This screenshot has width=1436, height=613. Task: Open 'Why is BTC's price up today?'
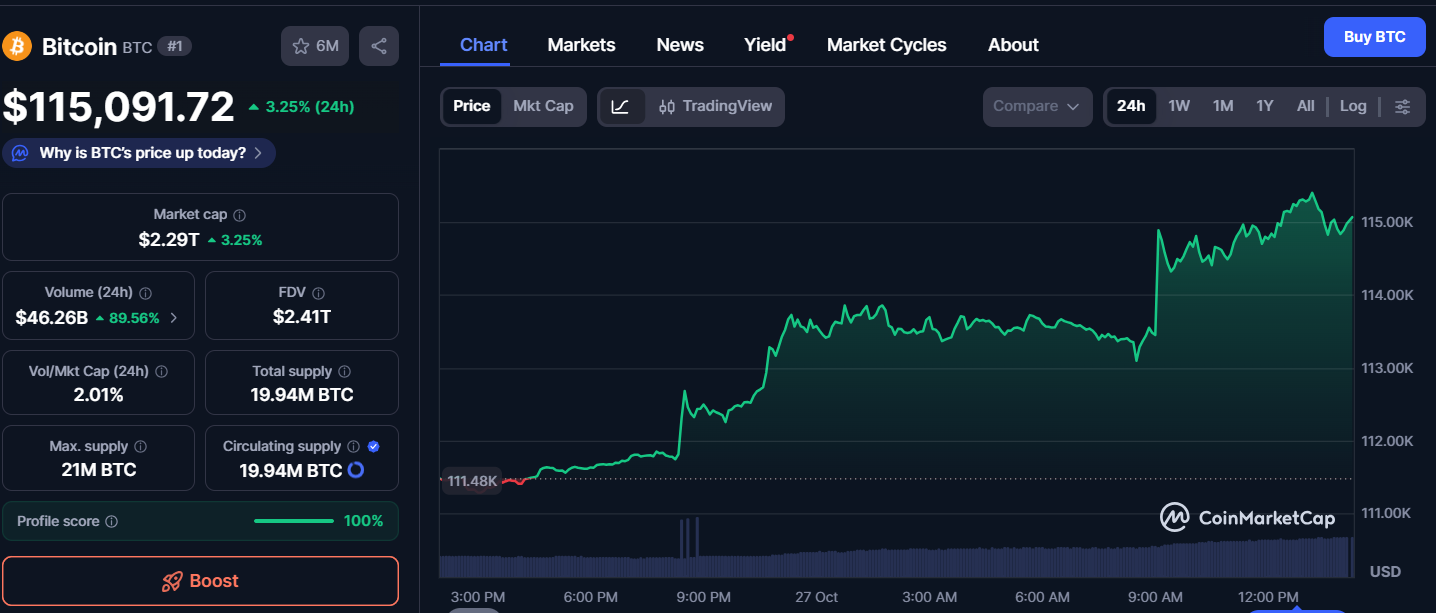139,153
